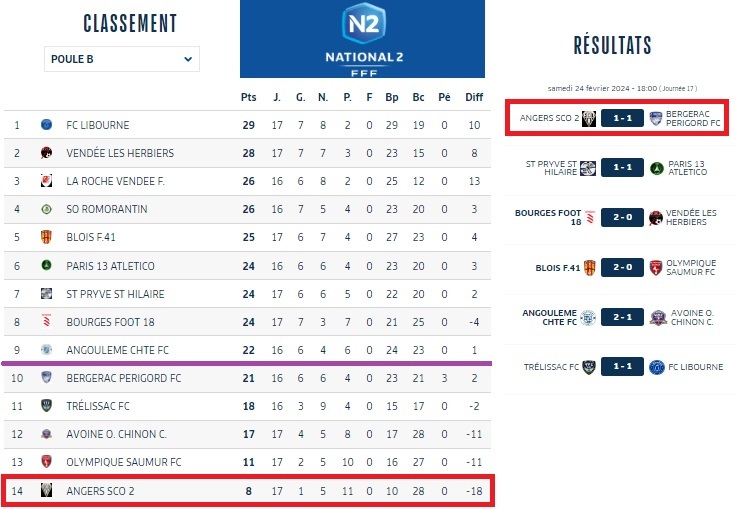Screen dimensions: 736x509
Task: Click Vendée Les Herbiers team logo in standings
Action: click(x=46, y=153)
